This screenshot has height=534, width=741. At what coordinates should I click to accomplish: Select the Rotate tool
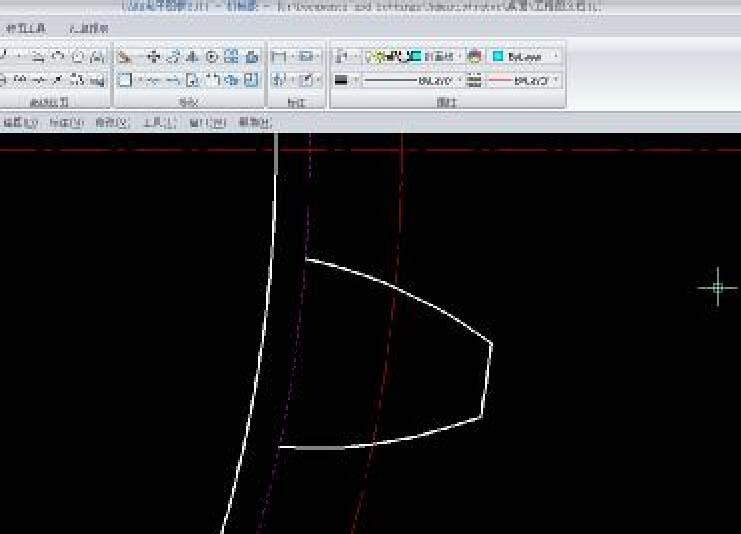(173, 57)
